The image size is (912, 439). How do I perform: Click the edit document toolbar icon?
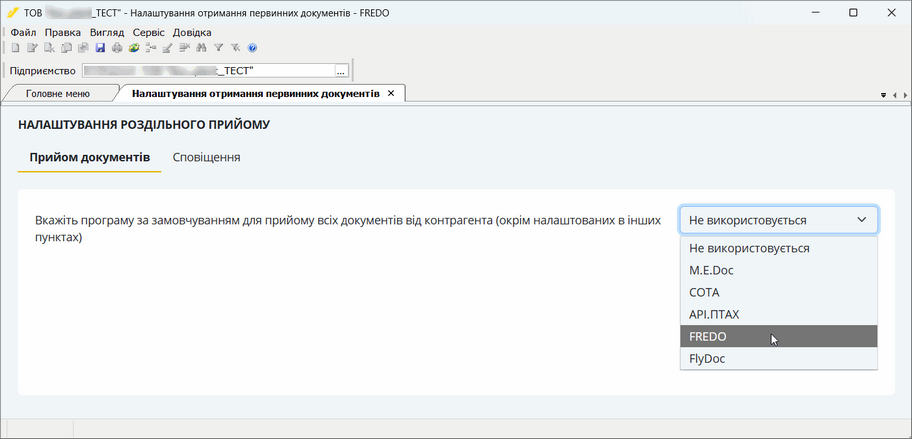33,48
